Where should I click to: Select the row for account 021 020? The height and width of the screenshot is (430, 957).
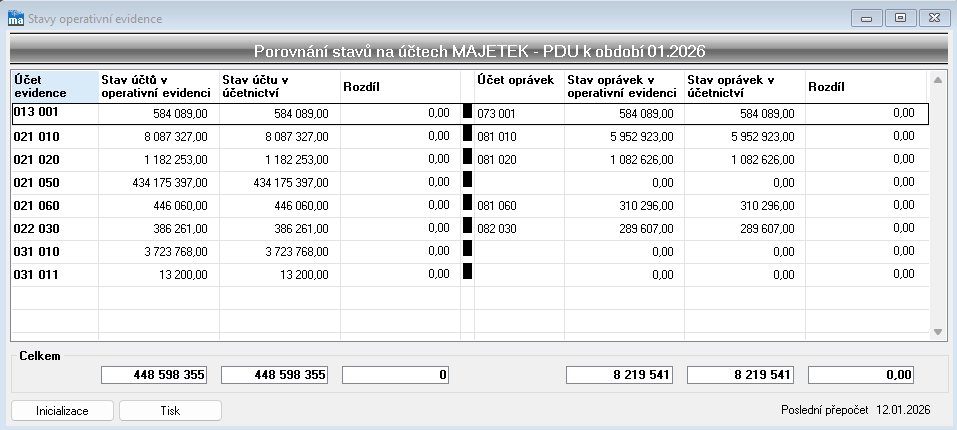[x=470, y=160]
